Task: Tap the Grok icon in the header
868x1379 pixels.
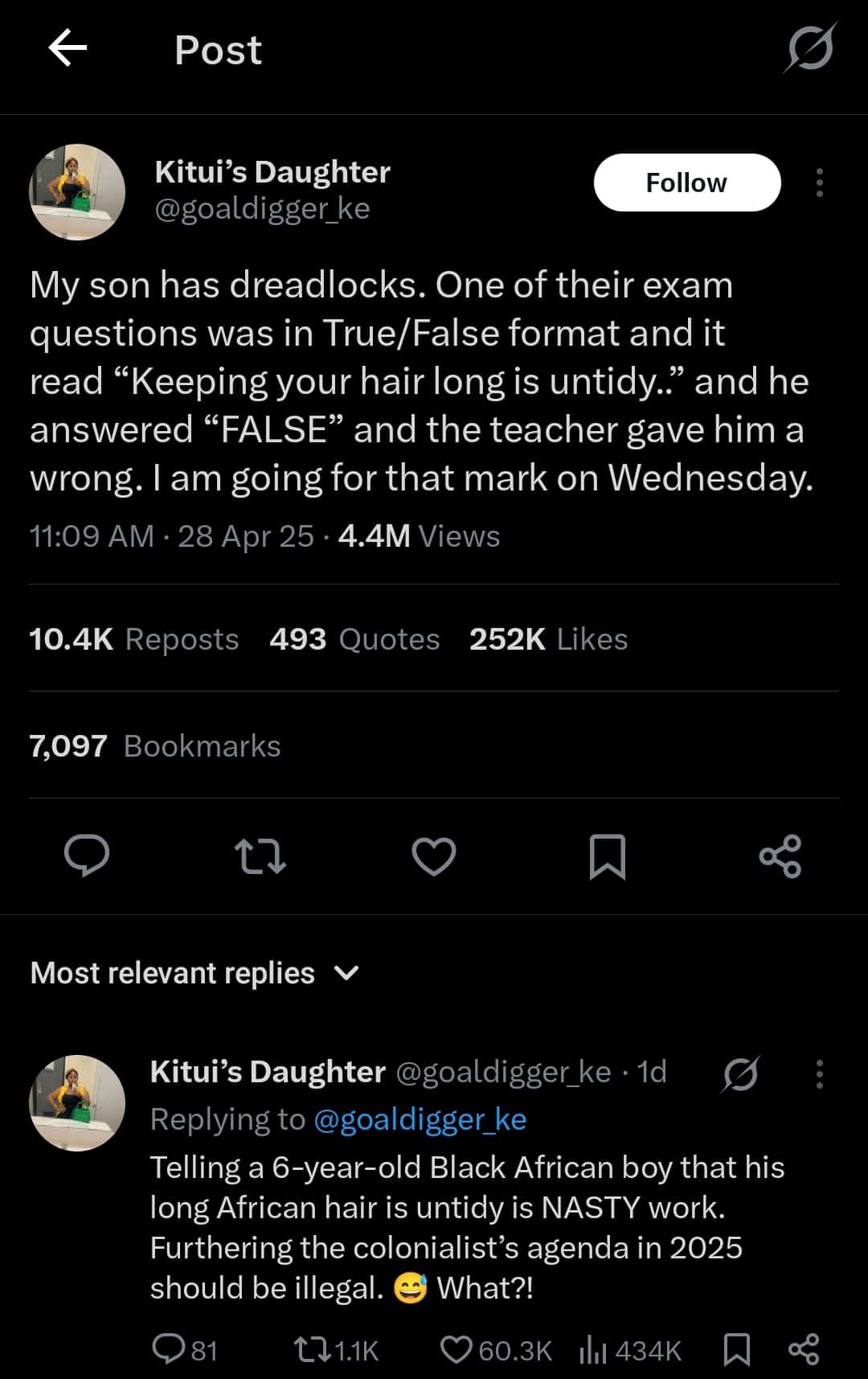Action: pos(809,48)
